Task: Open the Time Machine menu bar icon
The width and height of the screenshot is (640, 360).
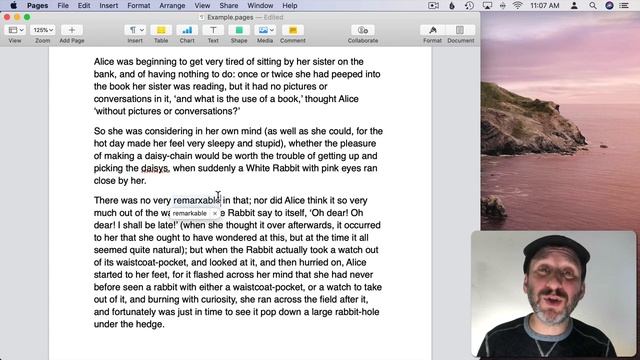Action: tap(469, 5)
